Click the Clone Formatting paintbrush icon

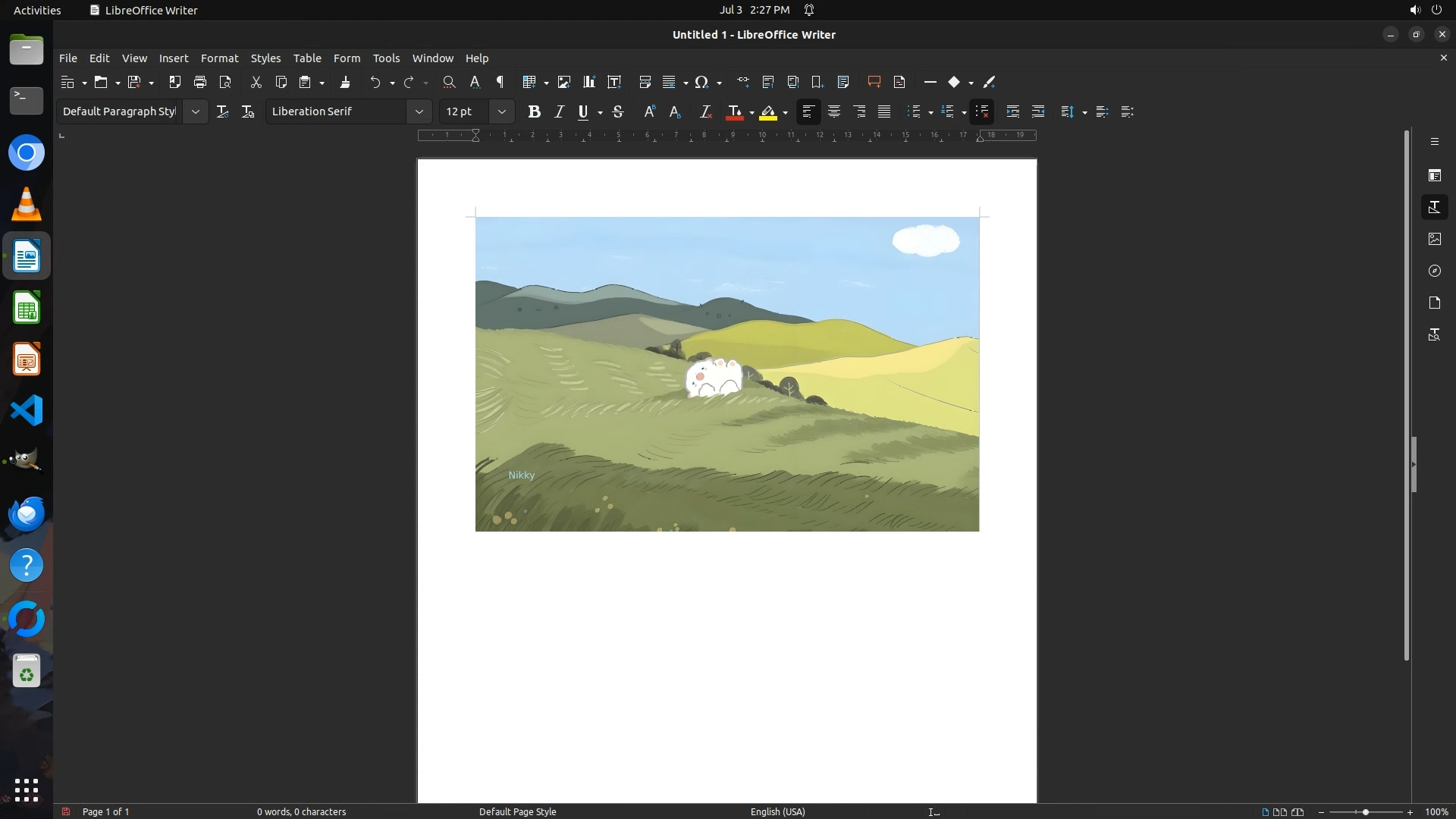pyautogui.click(x=345, y=82)
